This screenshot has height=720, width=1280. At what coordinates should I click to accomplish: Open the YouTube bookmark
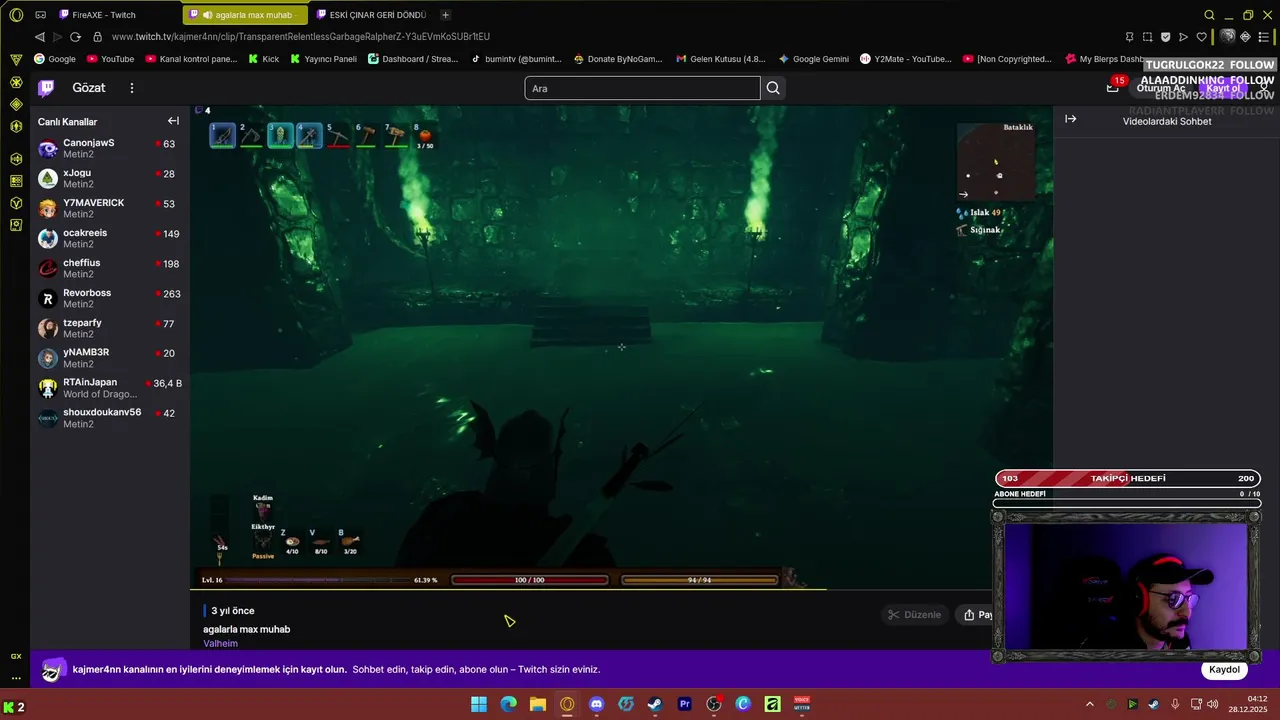pos(110,59)
